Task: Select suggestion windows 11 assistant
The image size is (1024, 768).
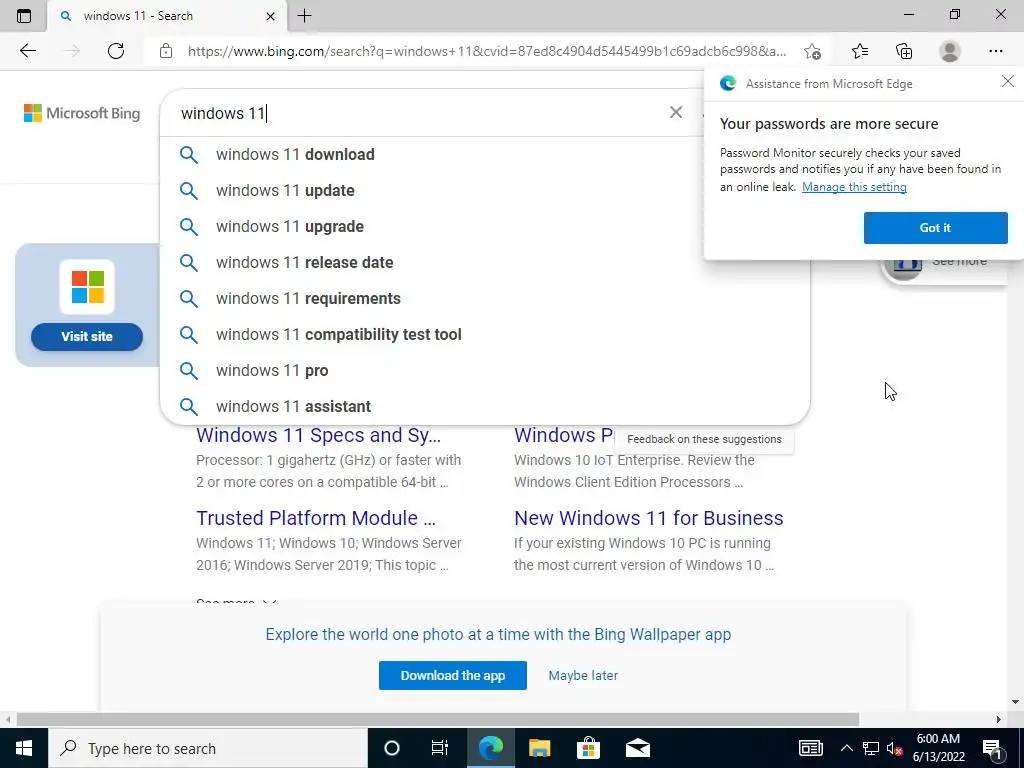Action: [485, 406]
